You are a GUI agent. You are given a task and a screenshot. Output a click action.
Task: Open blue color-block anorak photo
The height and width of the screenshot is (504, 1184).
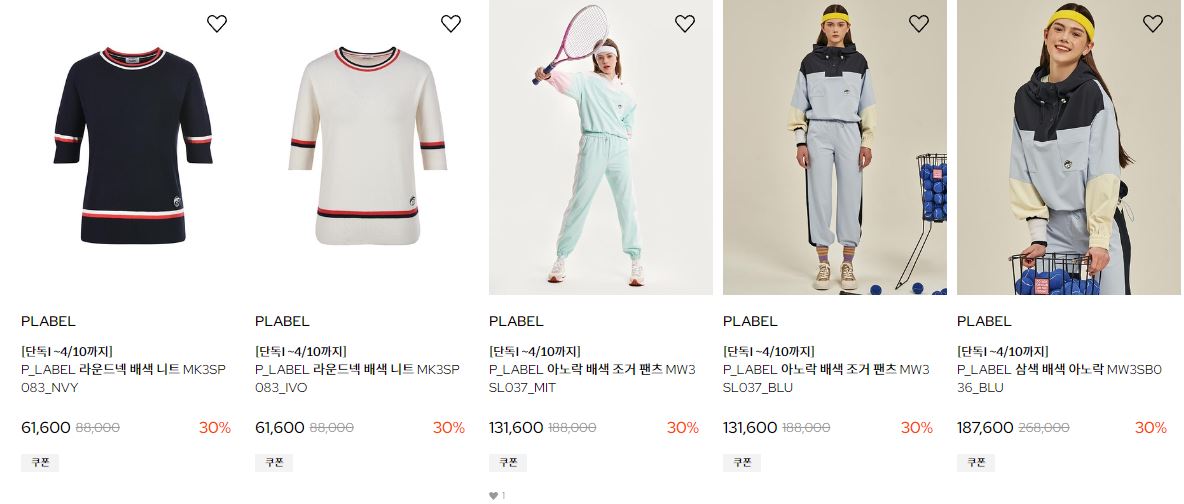coord(1069,147)
